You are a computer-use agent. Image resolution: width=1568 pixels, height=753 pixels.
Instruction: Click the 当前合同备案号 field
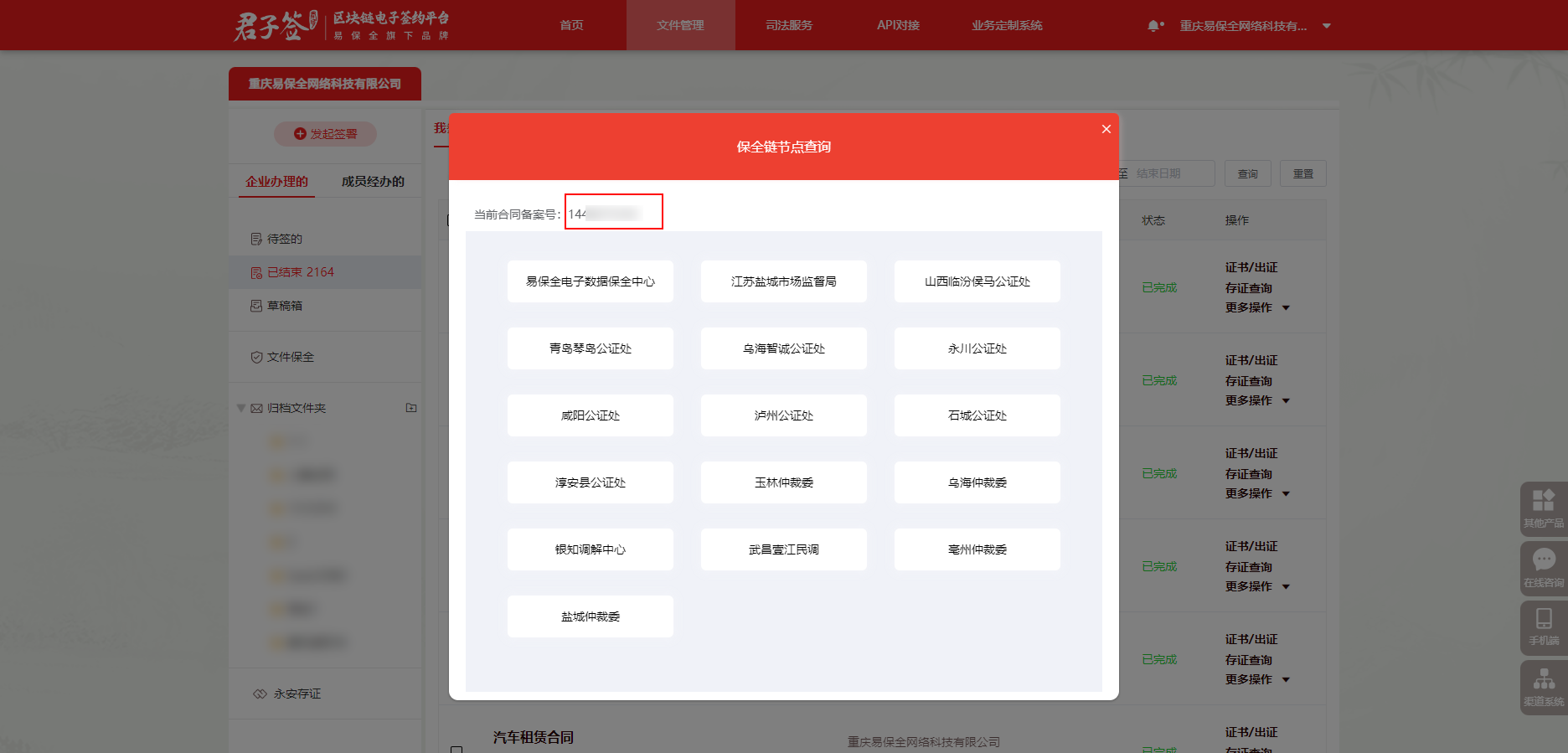613,212
